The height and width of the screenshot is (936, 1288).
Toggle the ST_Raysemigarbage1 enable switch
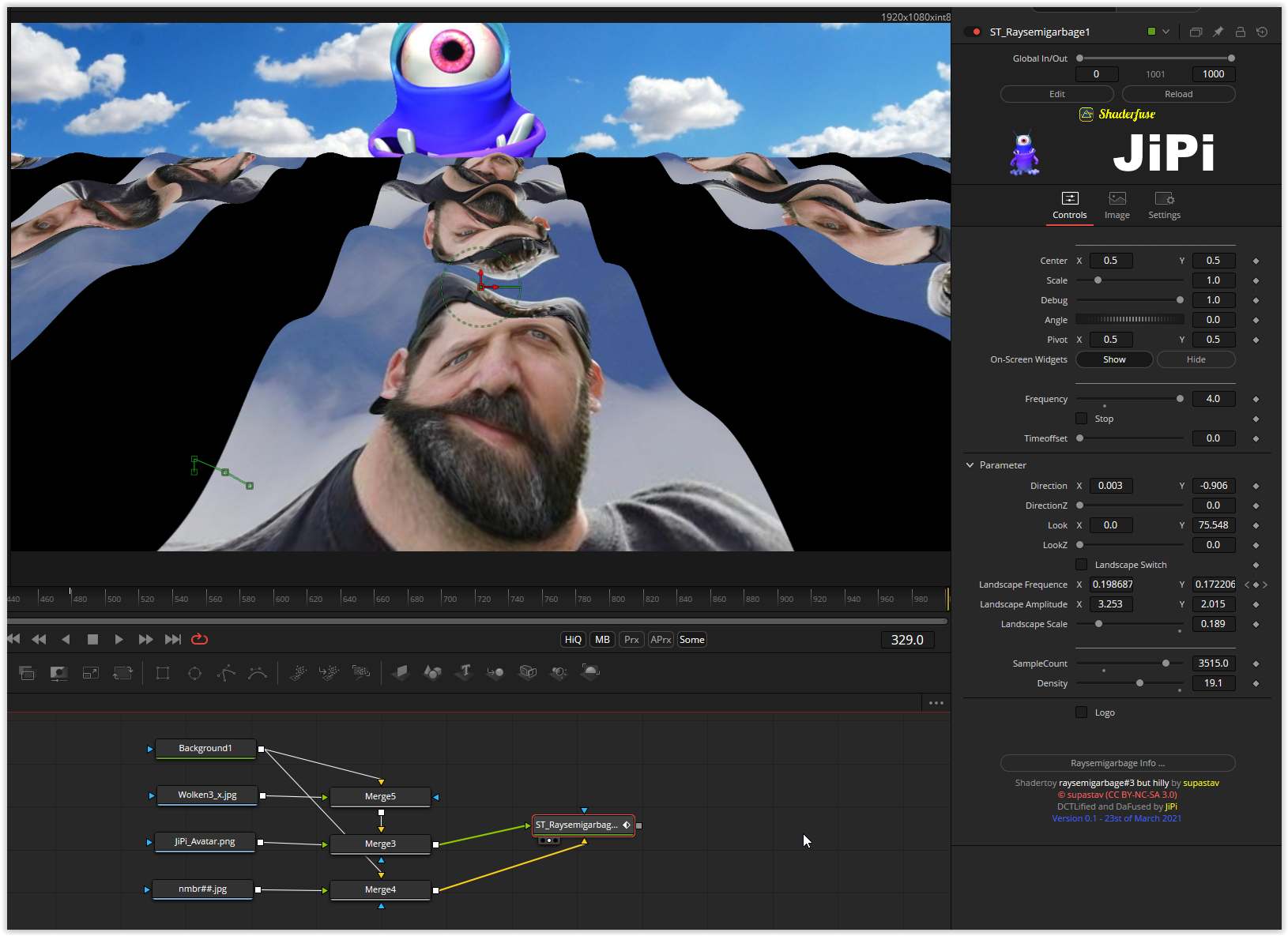[973, 32]
